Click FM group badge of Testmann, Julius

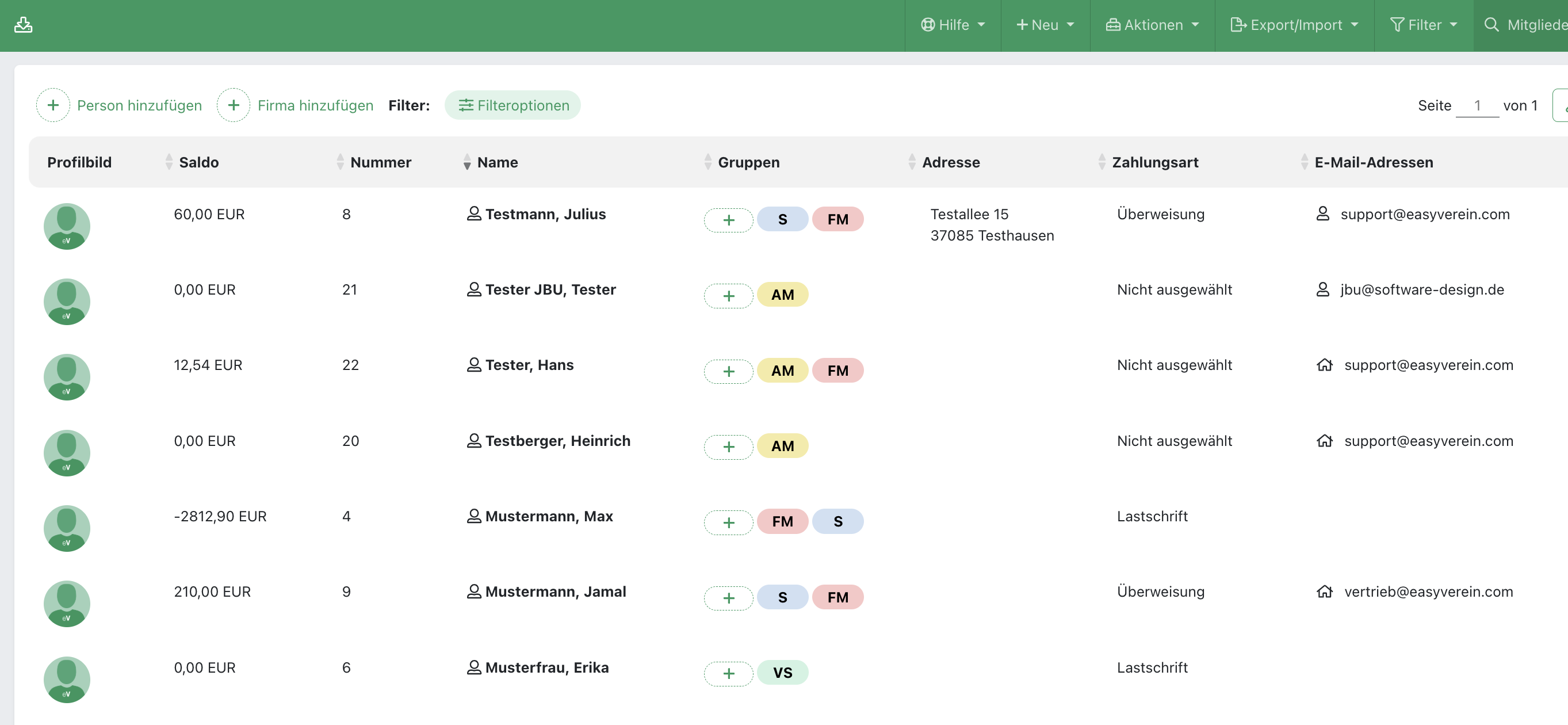[837, 219]
